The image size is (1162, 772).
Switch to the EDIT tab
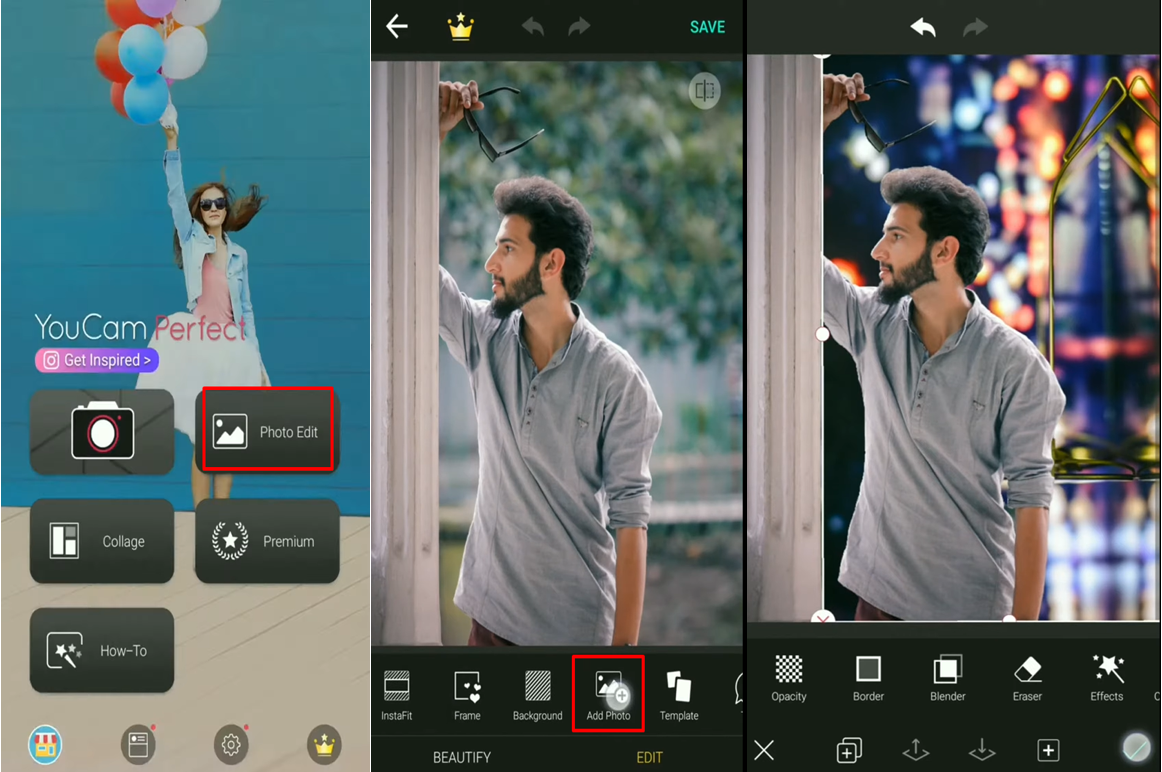pyautogui.click(x=649, y=757)
